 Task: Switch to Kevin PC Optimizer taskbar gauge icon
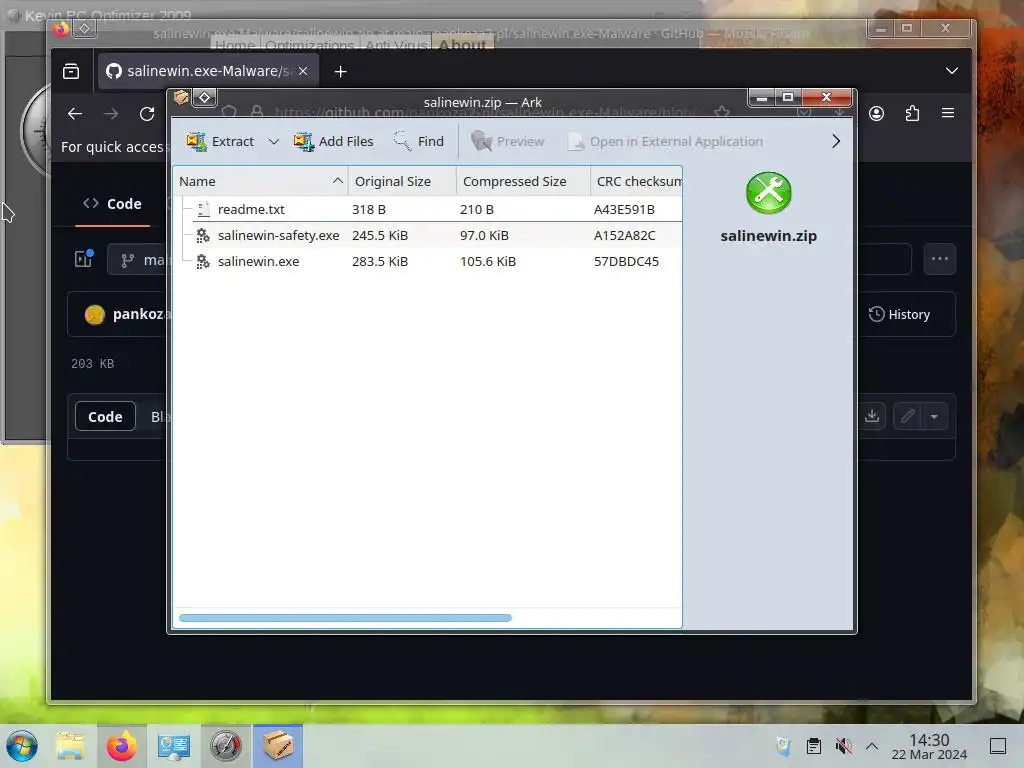225,746
